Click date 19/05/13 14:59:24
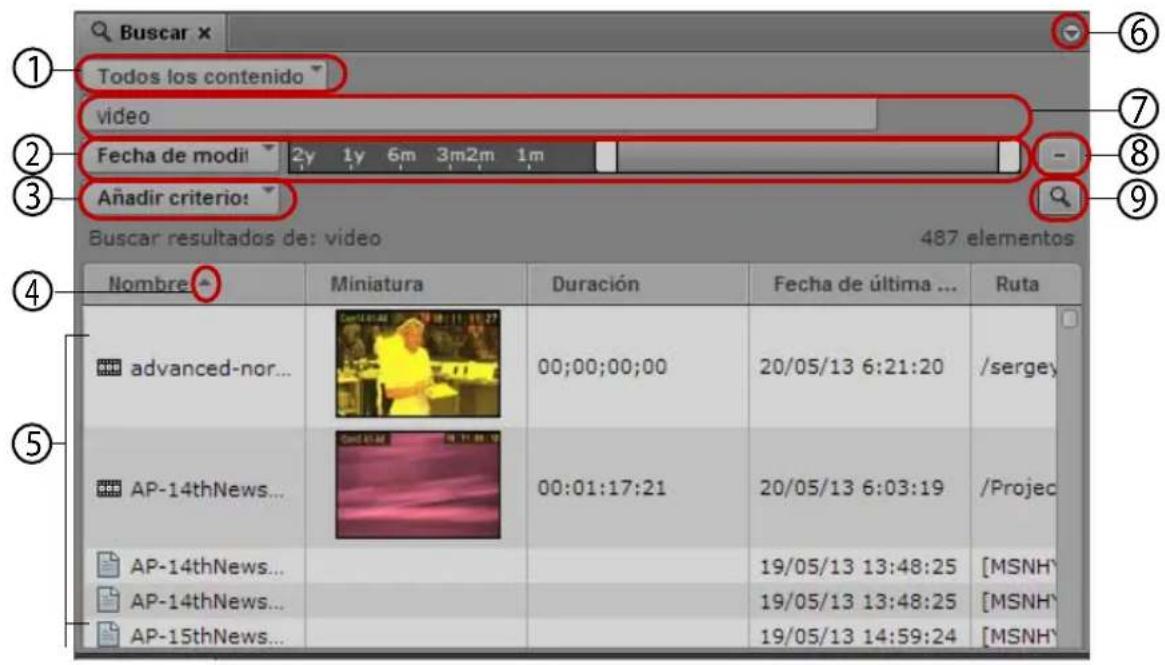The width and height of the screenshot is (1165, 665). click(857, 637)
